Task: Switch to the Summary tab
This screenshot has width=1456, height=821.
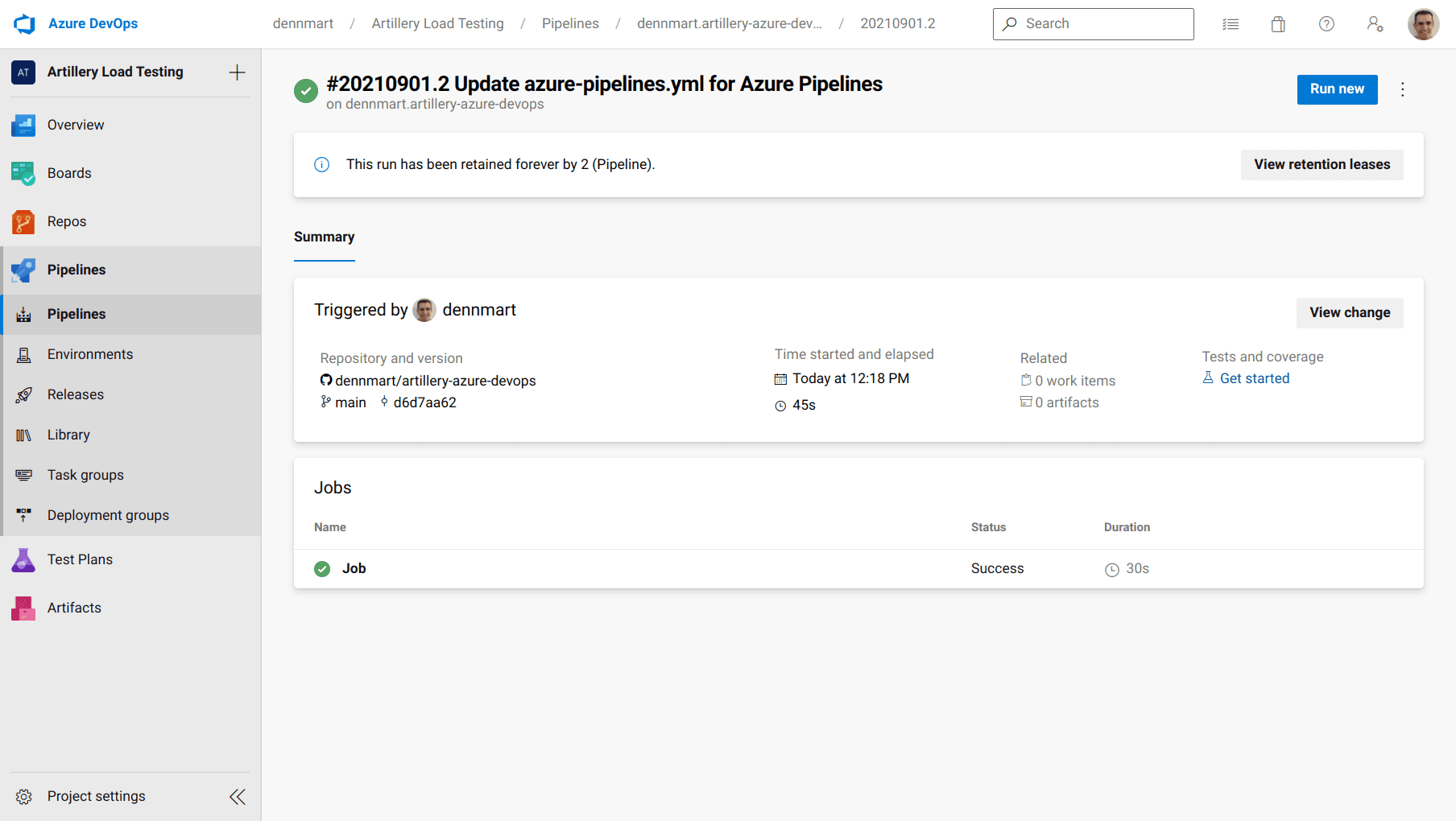Action: coord(324,237)
